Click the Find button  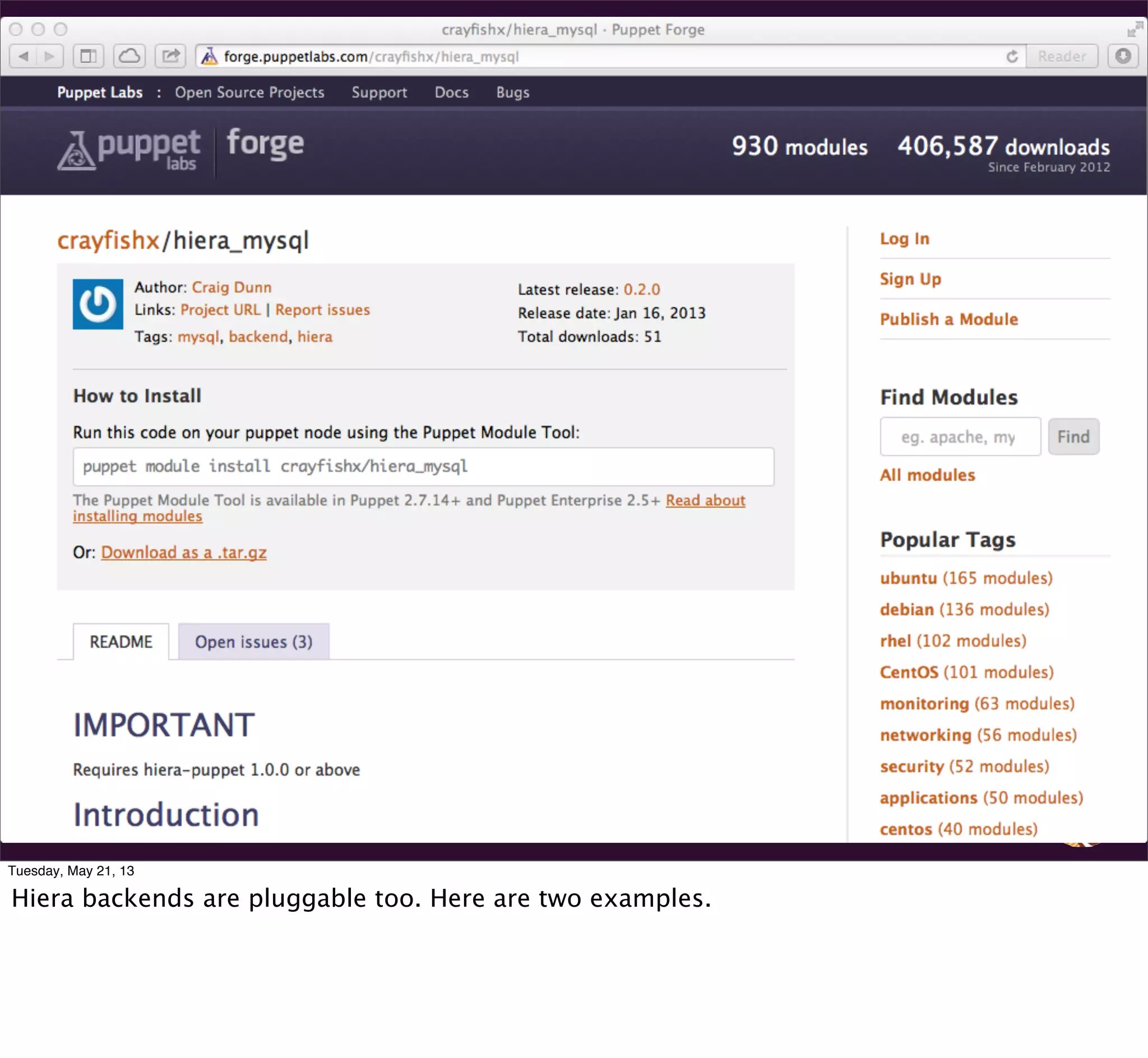(1073, 437)
